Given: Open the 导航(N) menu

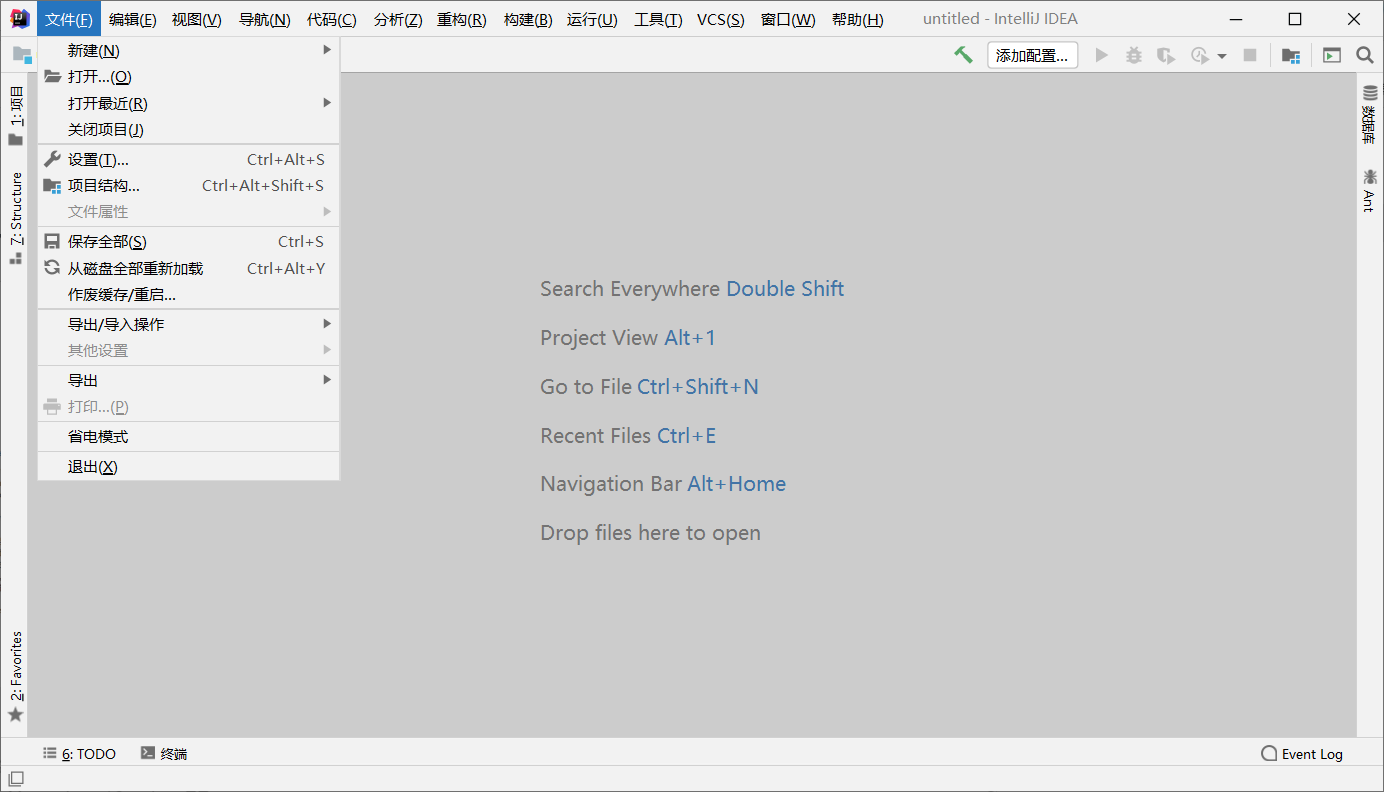Looking at the screenshot, I should coord(264,19).
